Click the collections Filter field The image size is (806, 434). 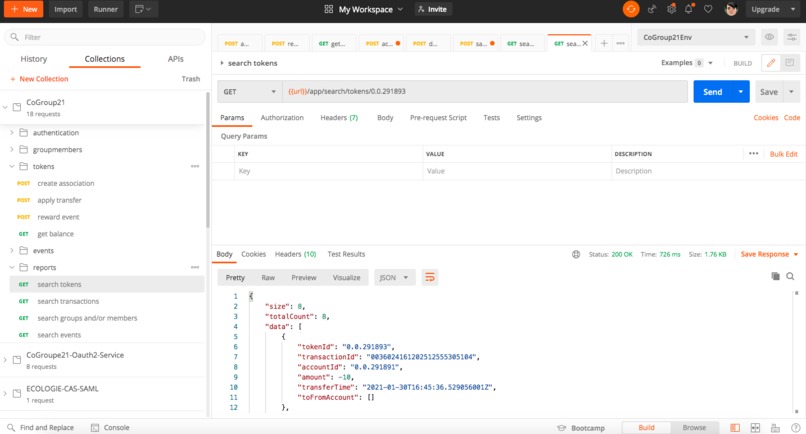(x=105, y=37)
